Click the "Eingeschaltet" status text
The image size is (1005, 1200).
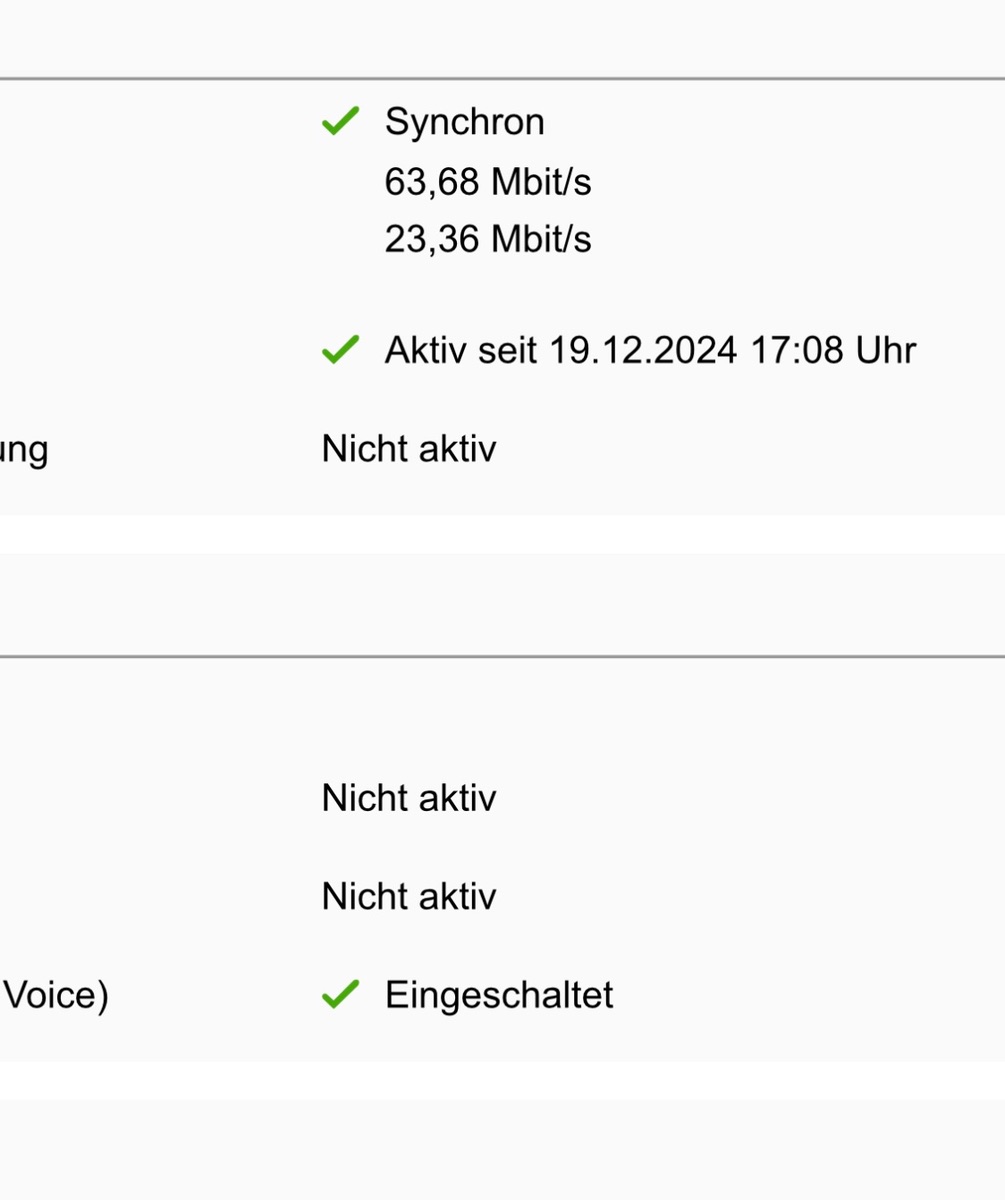coord(499,995)
